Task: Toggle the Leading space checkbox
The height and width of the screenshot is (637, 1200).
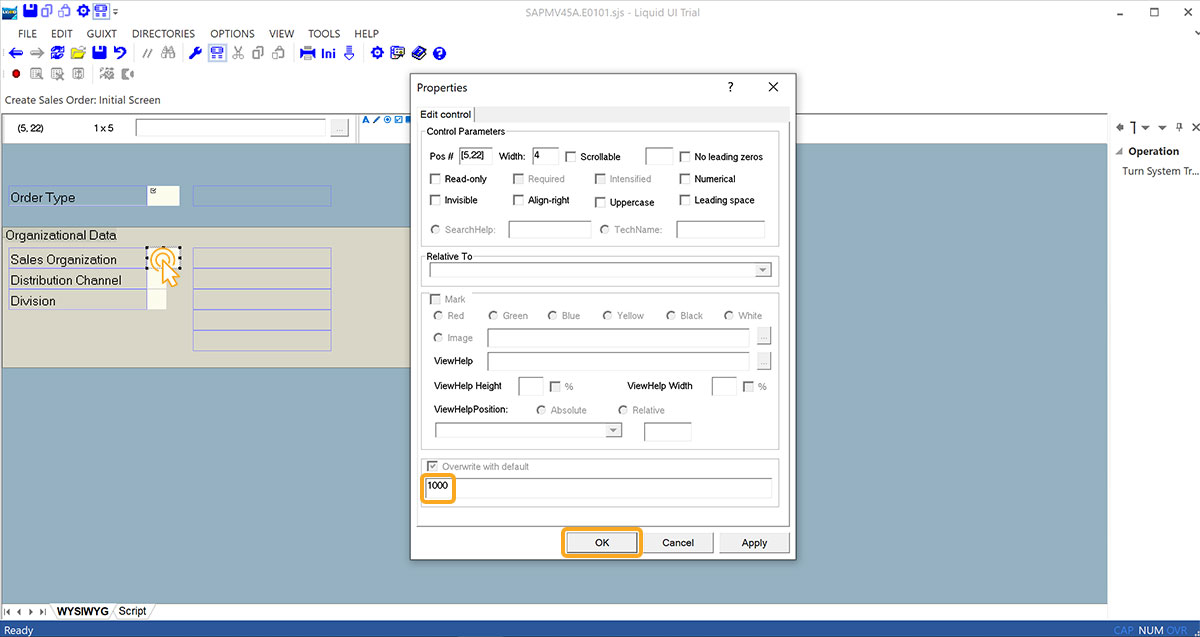Action: click(x=685, y=200)
